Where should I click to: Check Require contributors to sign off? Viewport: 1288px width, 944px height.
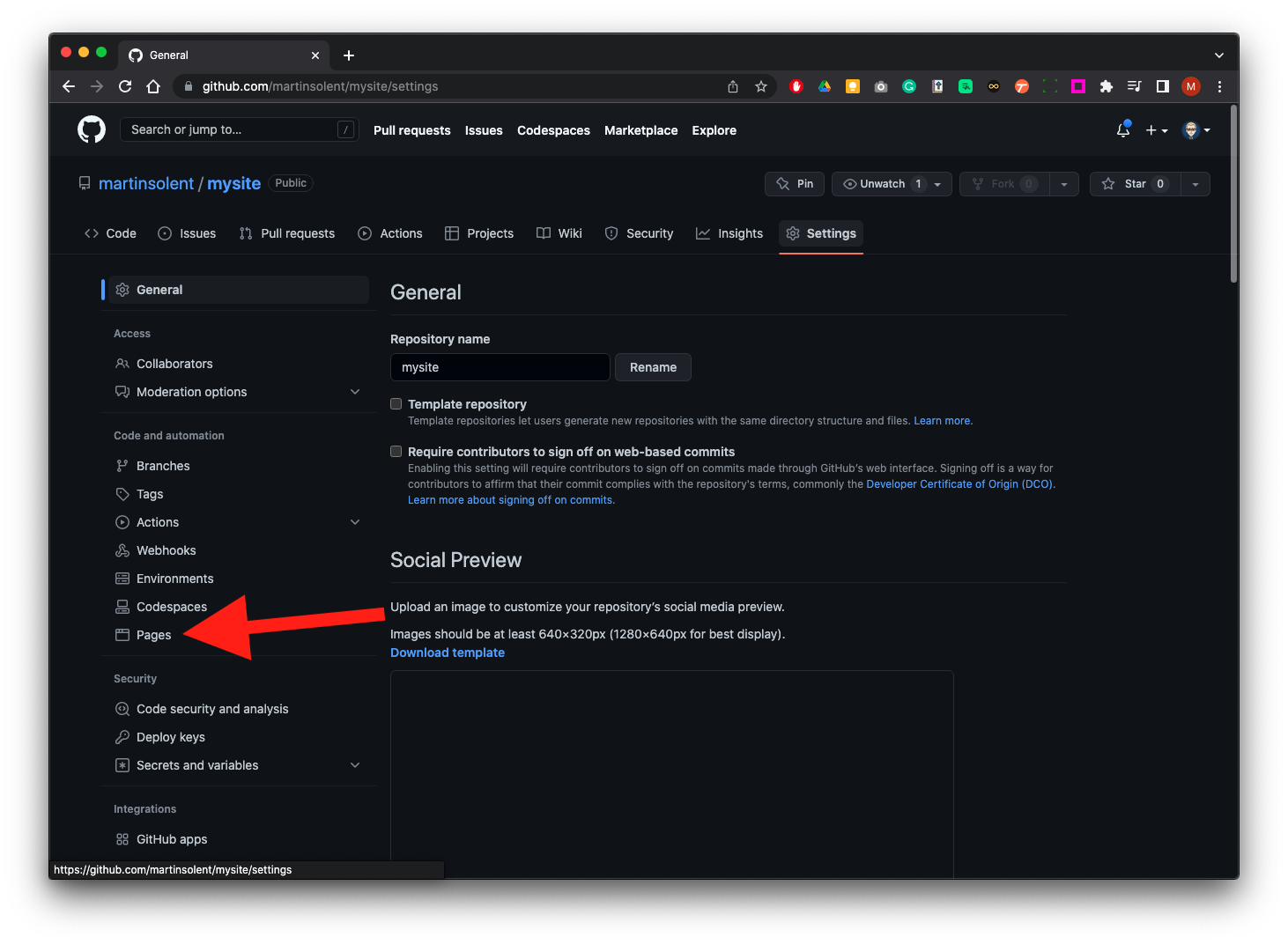point(396,452)
